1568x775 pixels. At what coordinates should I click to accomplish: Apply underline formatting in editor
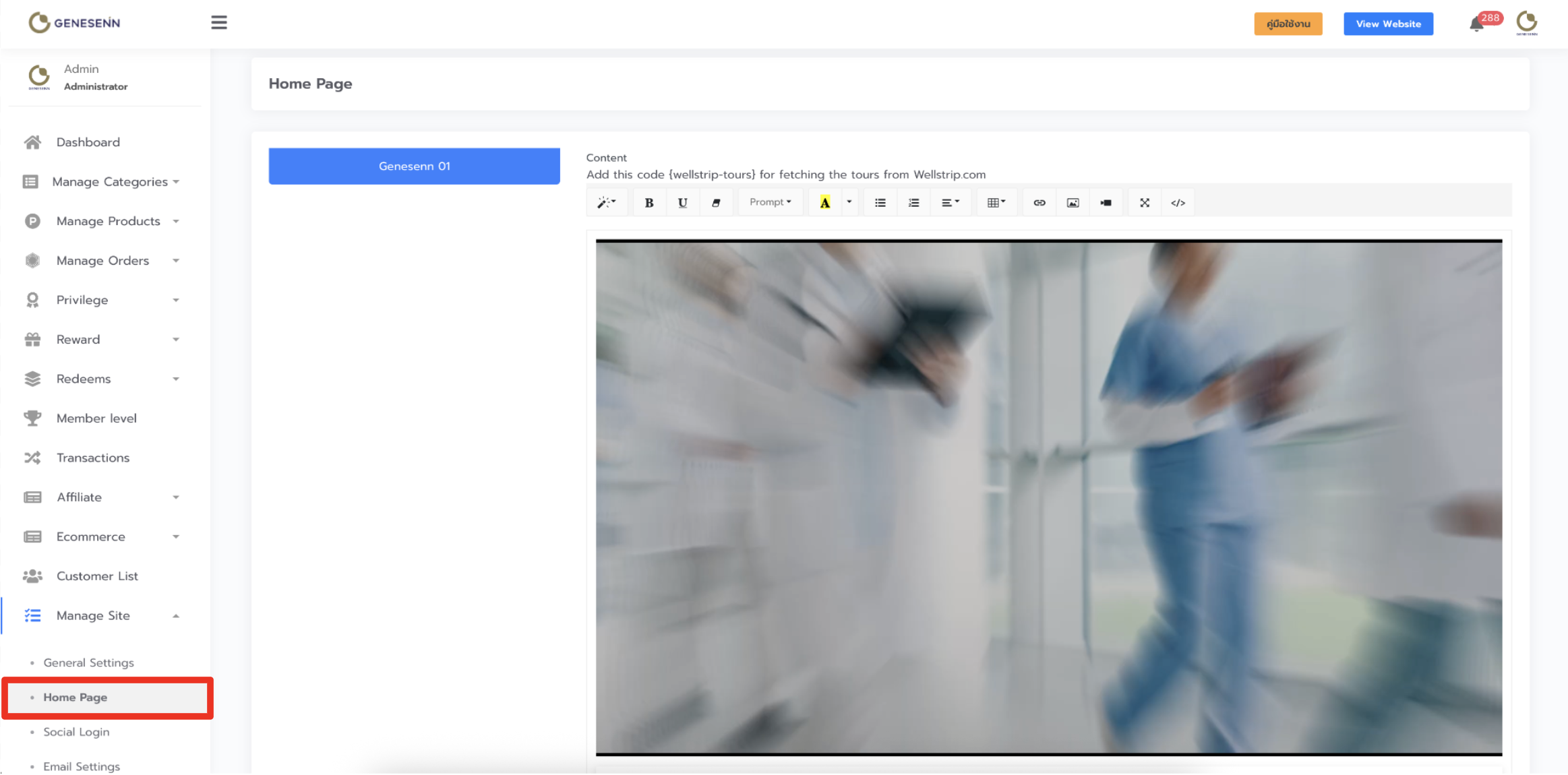tap(682, 202)
